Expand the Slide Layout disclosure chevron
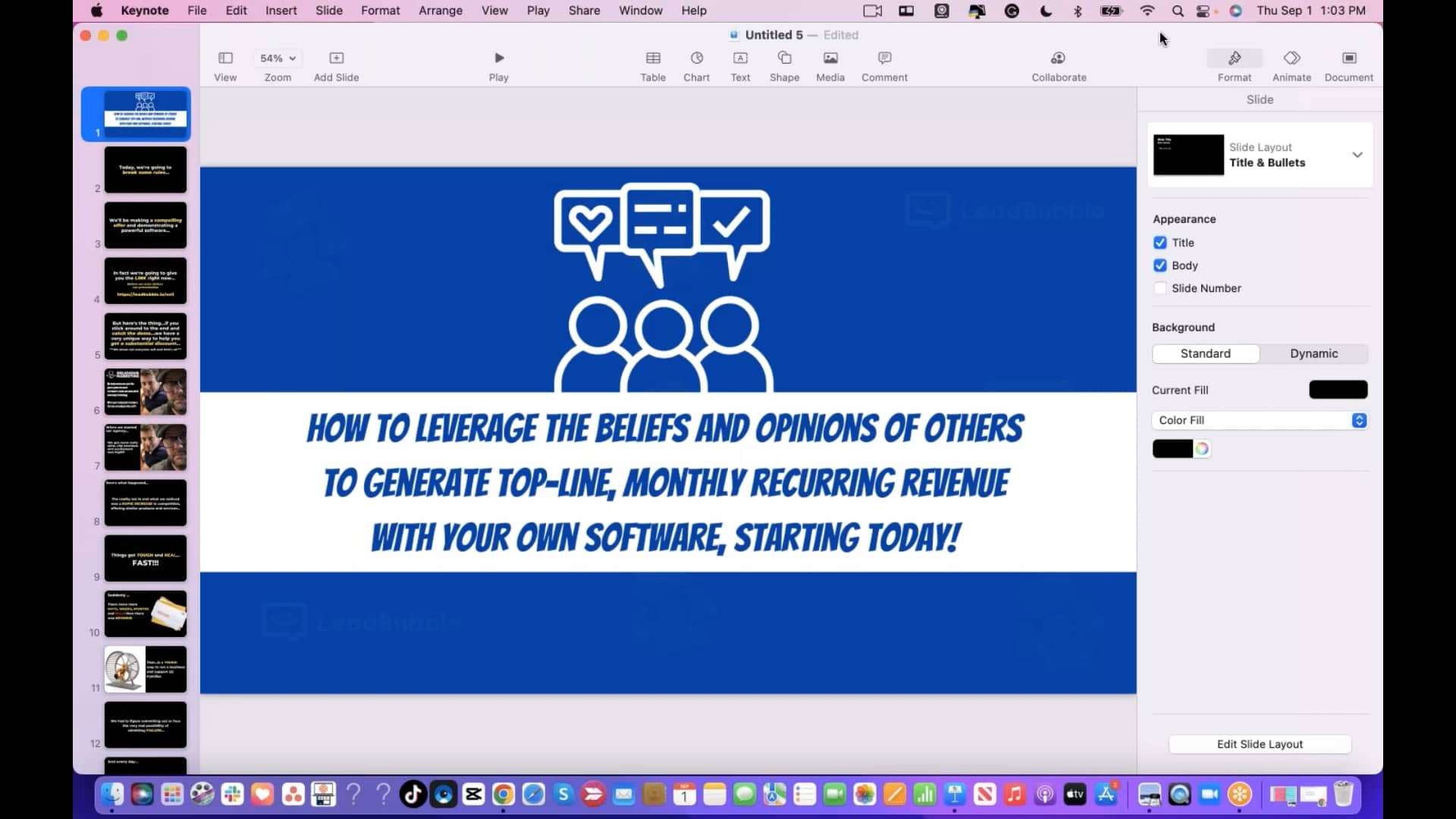 point(1357,155)
